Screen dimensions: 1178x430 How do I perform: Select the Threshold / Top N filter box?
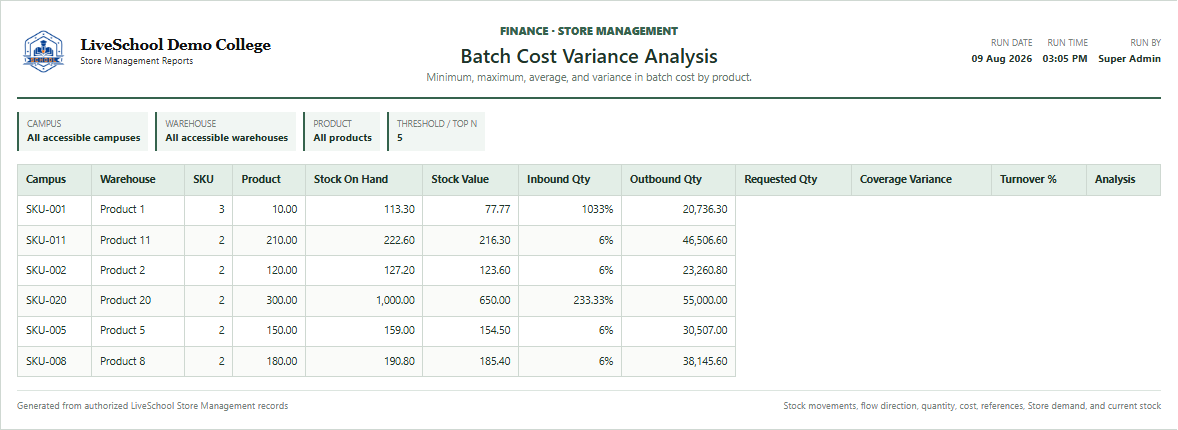pos(436,132)
